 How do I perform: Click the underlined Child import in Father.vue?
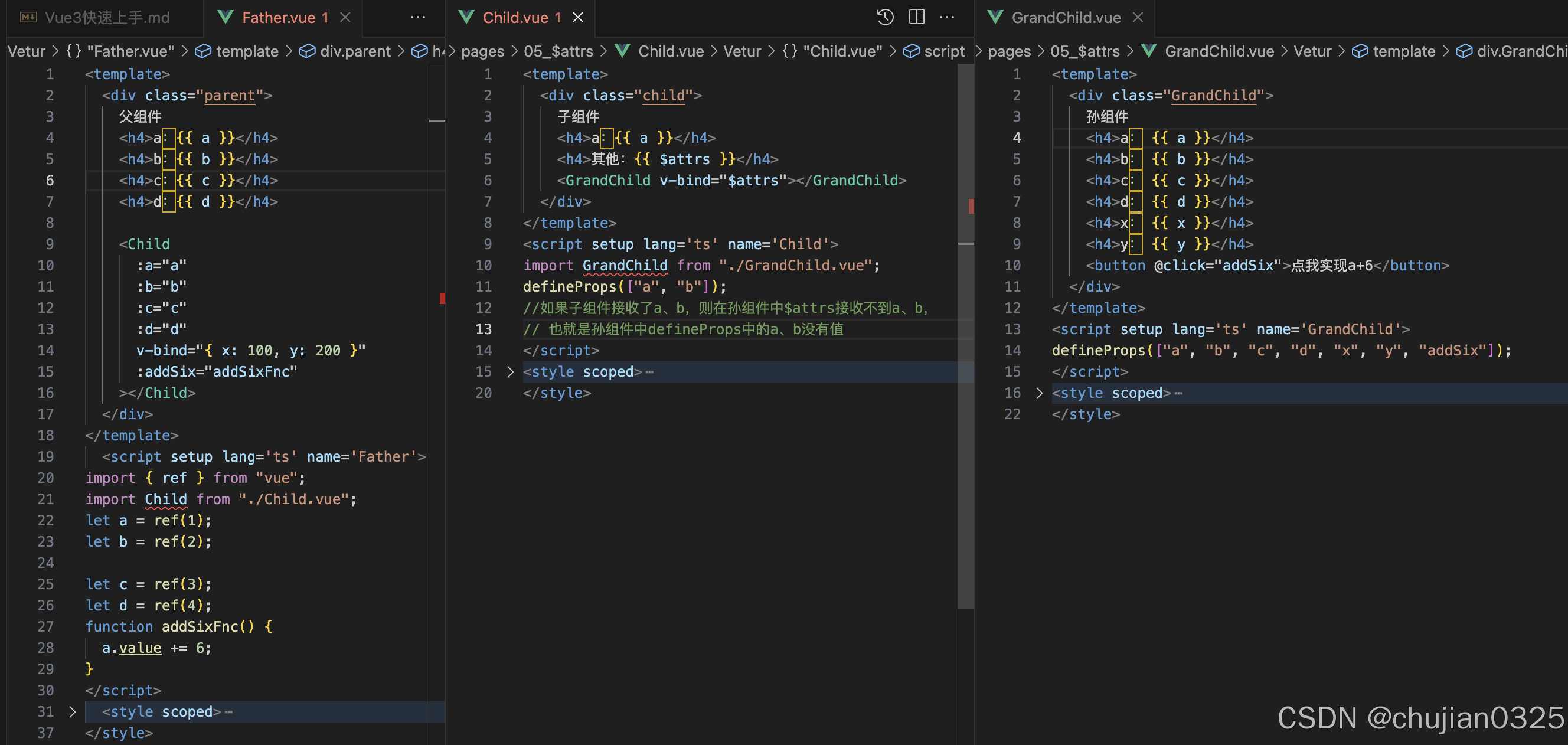click(x=165, y=499)
